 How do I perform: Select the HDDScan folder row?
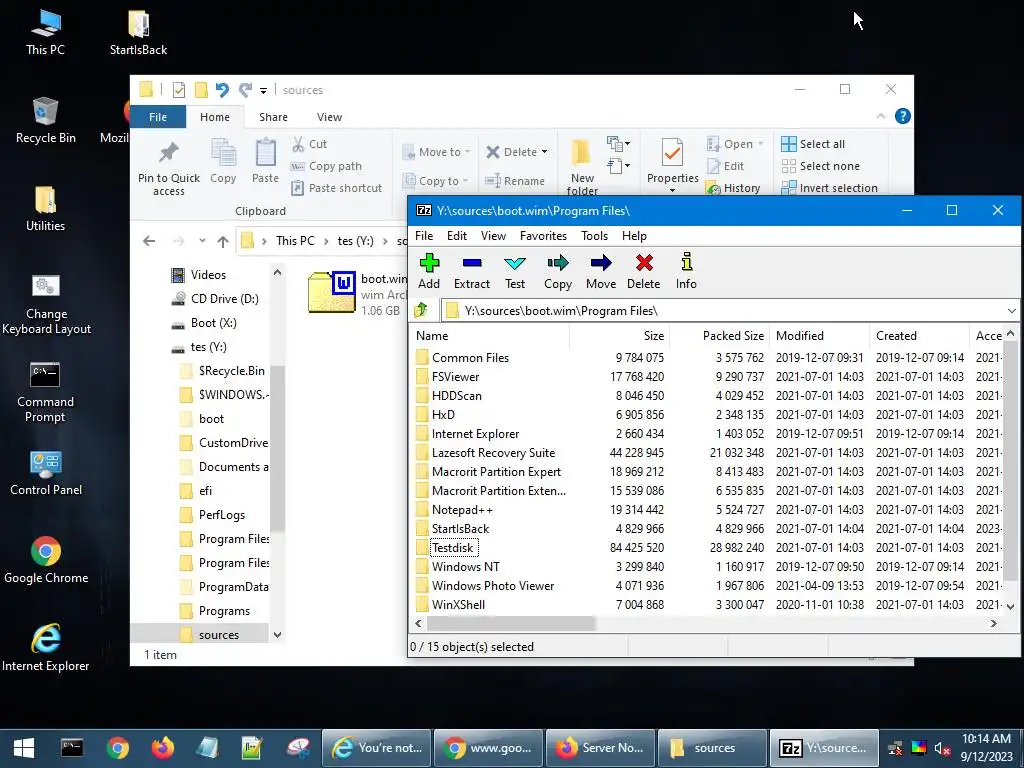[708, 396]
